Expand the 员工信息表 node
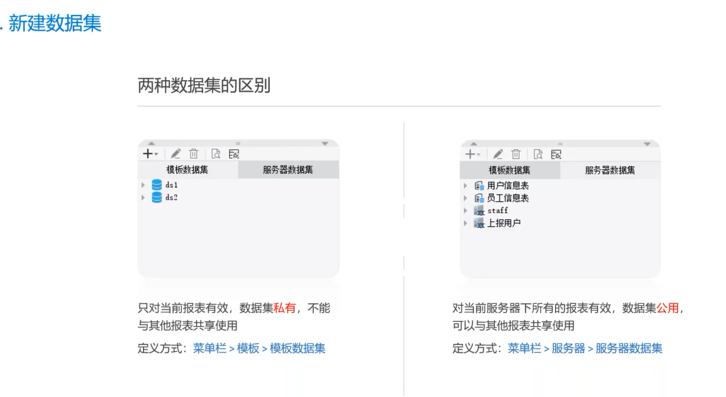 click(x=465, y=198)
